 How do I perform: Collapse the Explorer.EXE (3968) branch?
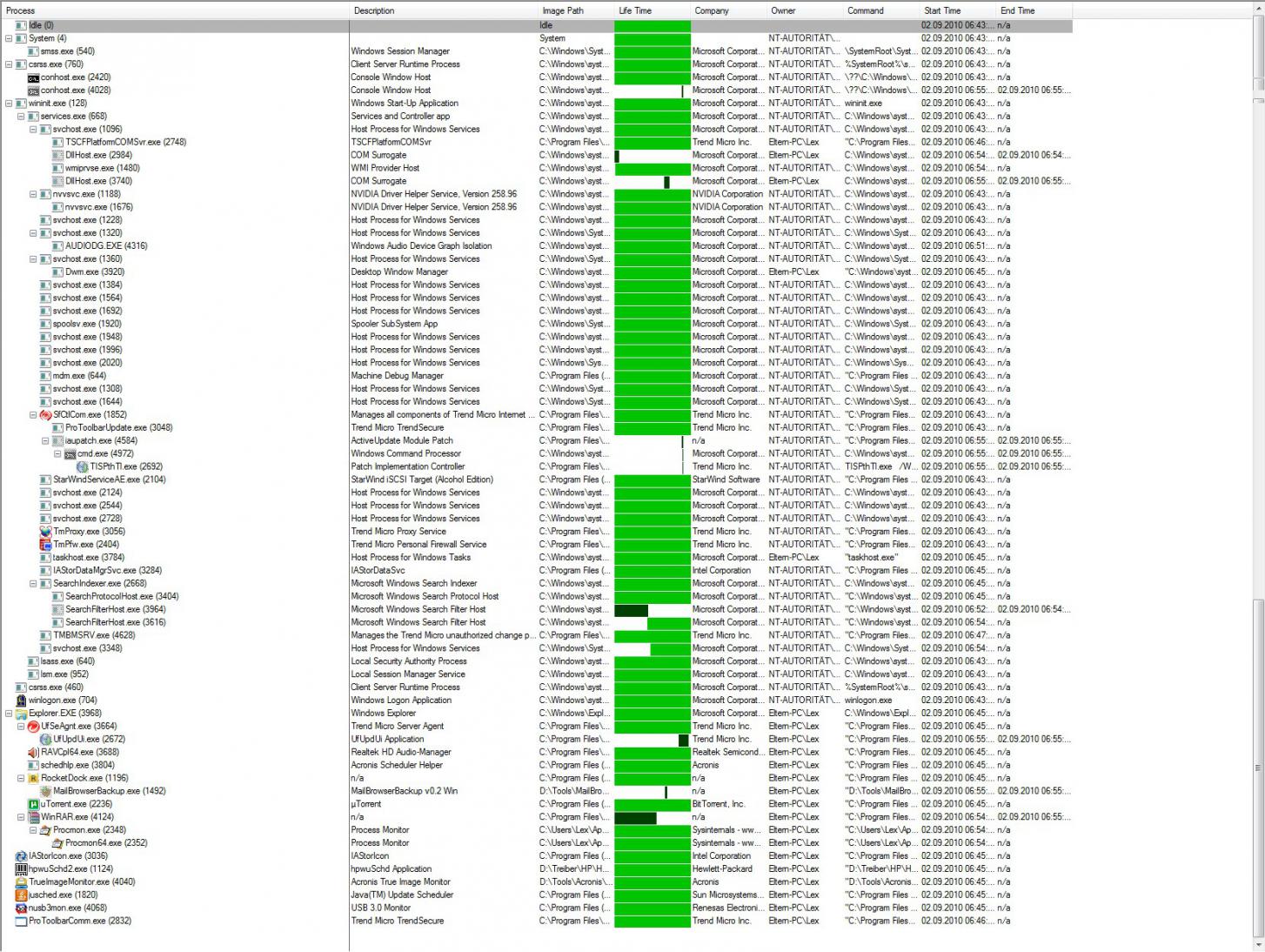[9, 714]
